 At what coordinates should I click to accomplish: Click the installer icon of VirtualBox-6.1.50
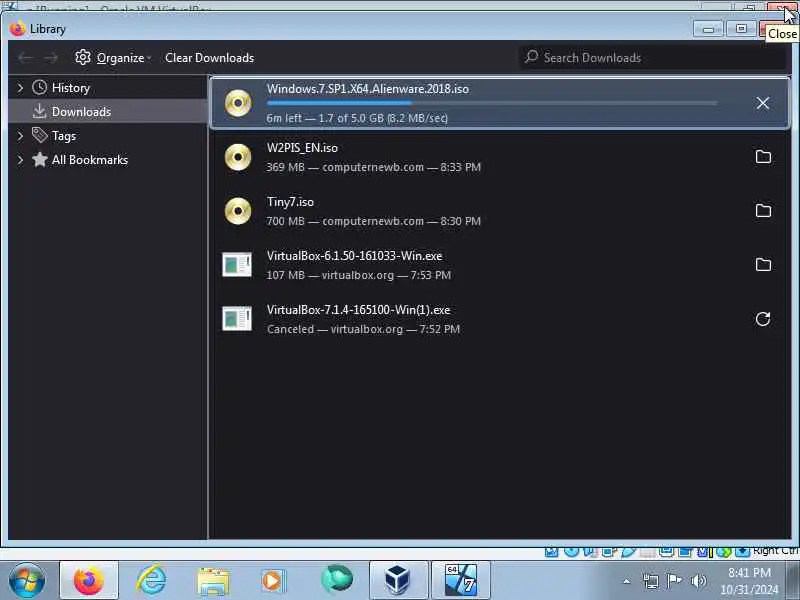pos(237,265)
